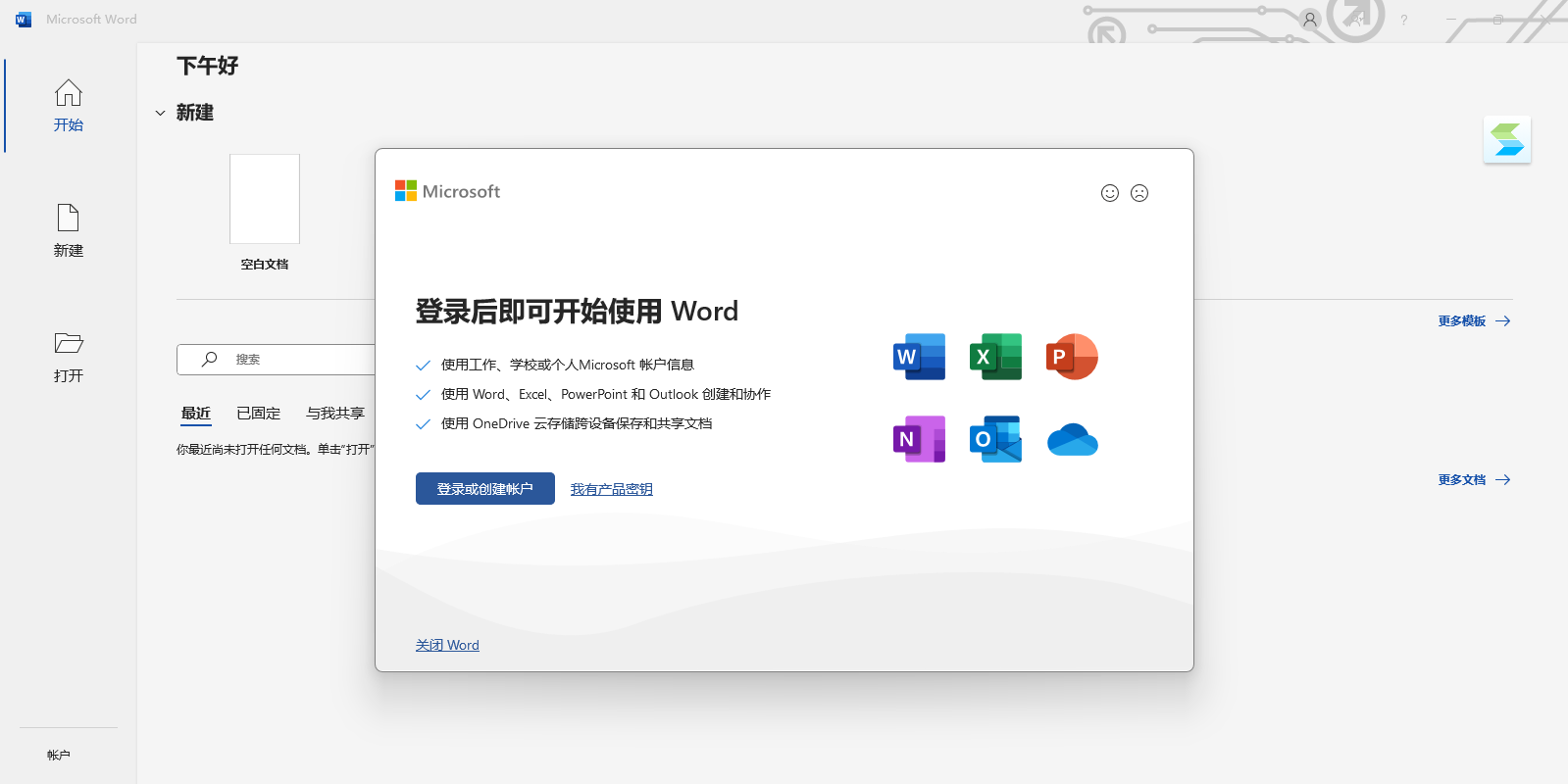This screenshot has width=1568, height=784.
Task: Open the 开始 home tab in sidebar
Action: (69, 105)
